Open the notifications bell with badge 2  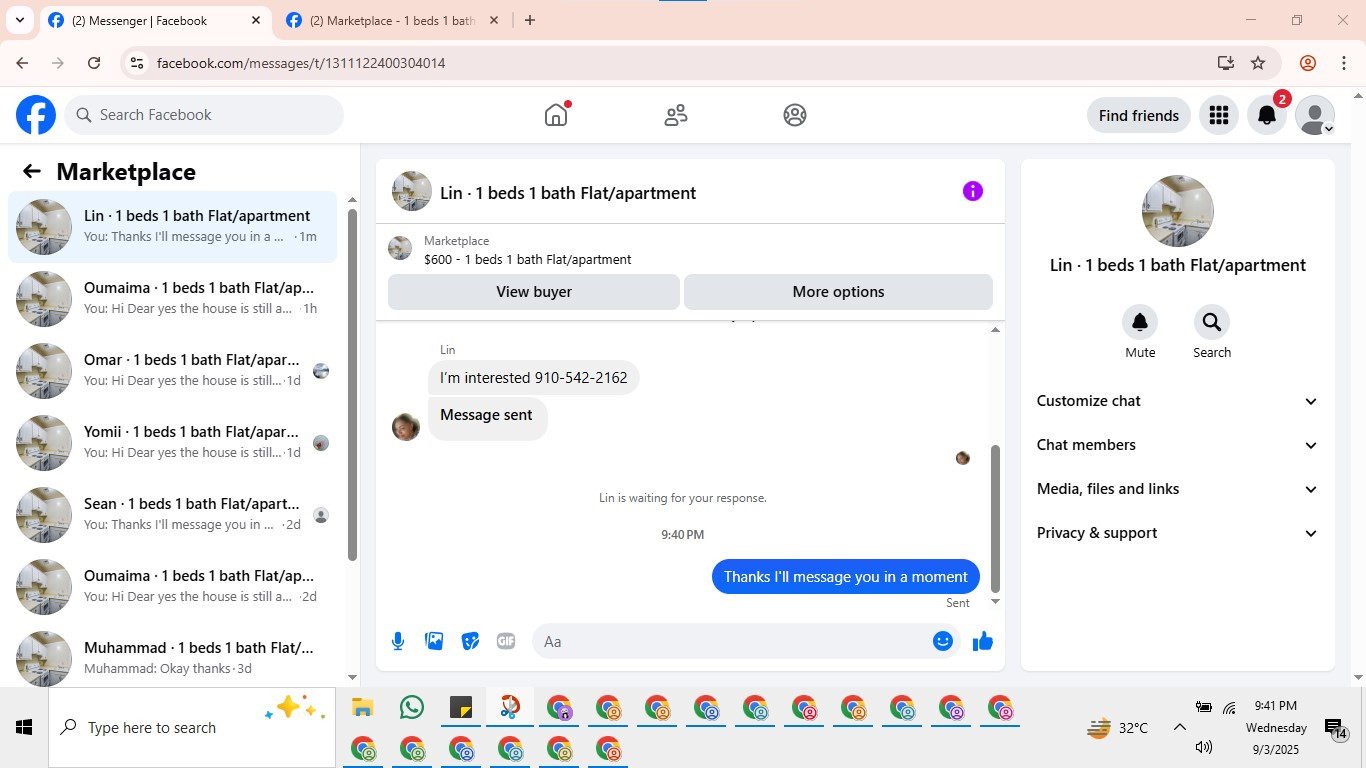coord(1267,115)
